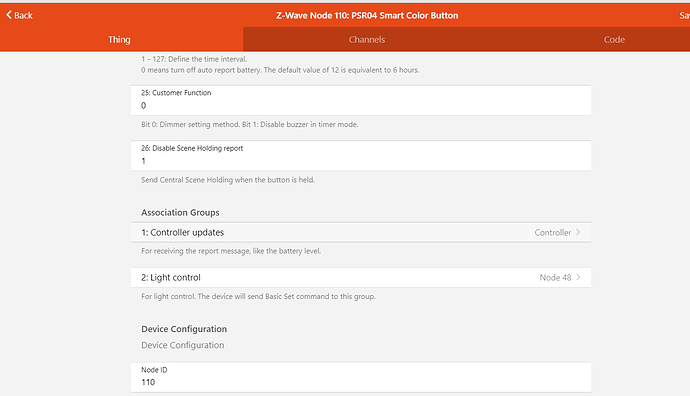Click text 'Send Central Scene Holding when the button is held.'
Viewport: 690px width, 396px height.
click(x=228, y=180)
